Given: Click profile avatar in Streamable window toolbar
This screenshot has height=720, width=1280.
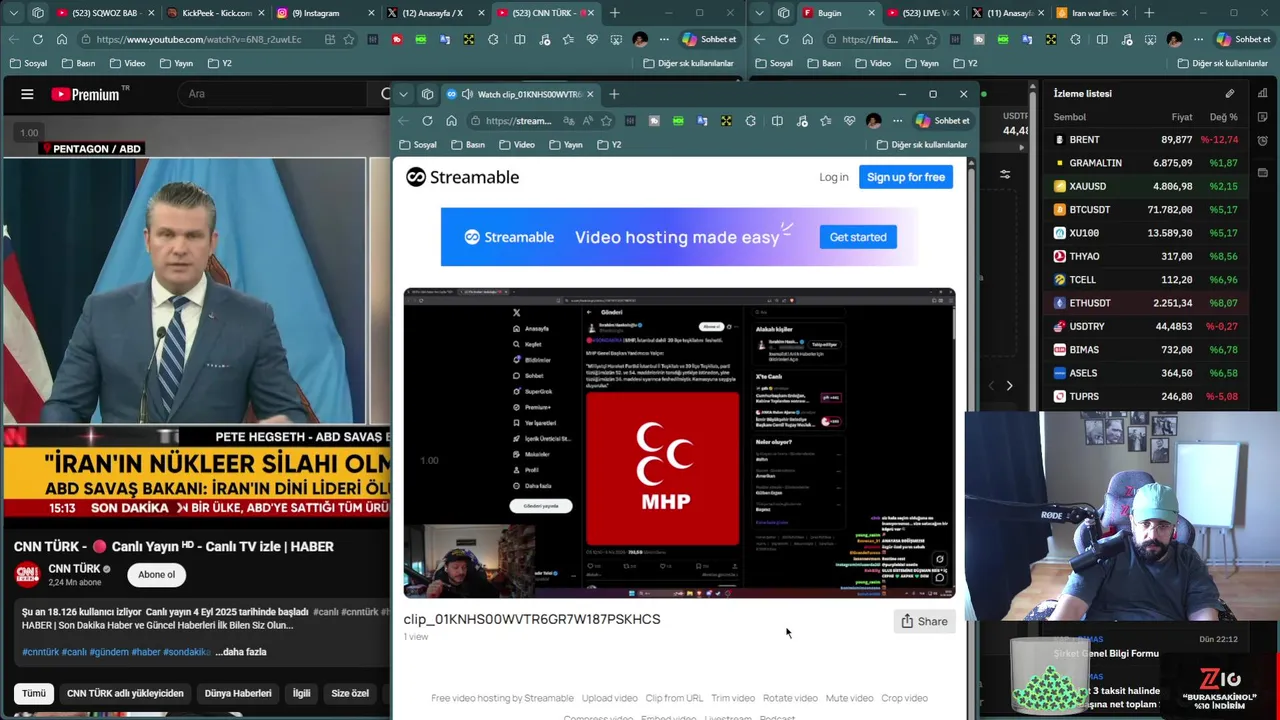Looking at the screenshot, I should [x=873, y=121].
